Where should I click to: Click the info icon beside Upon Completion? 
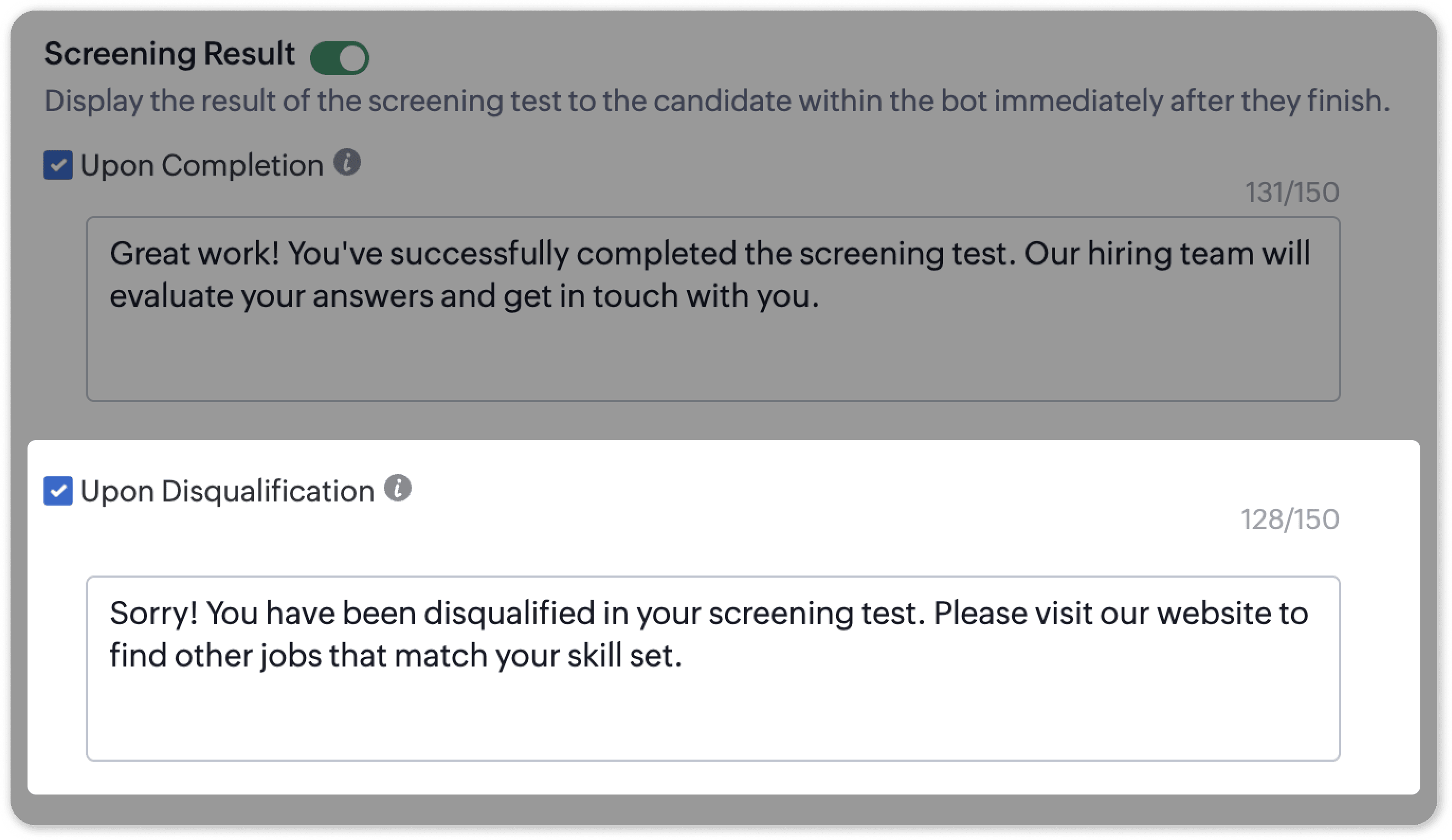[348, 162]
